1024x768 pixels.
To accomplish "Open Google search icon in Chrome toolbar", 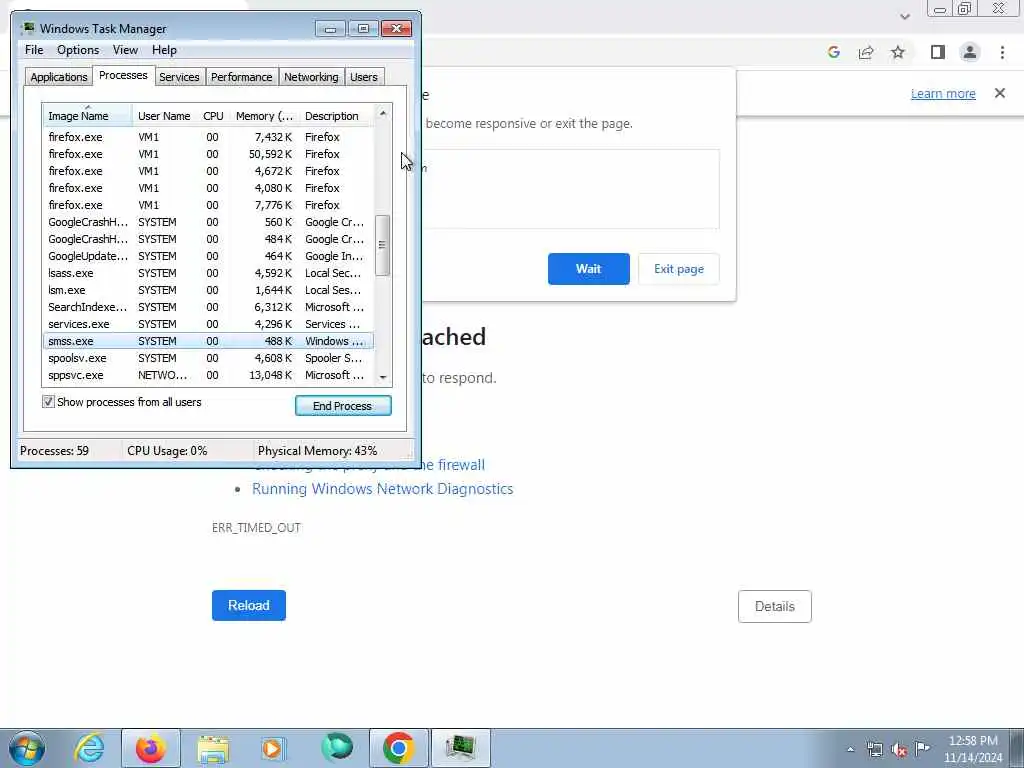I will pyautogui.click(x=833, y=52).
